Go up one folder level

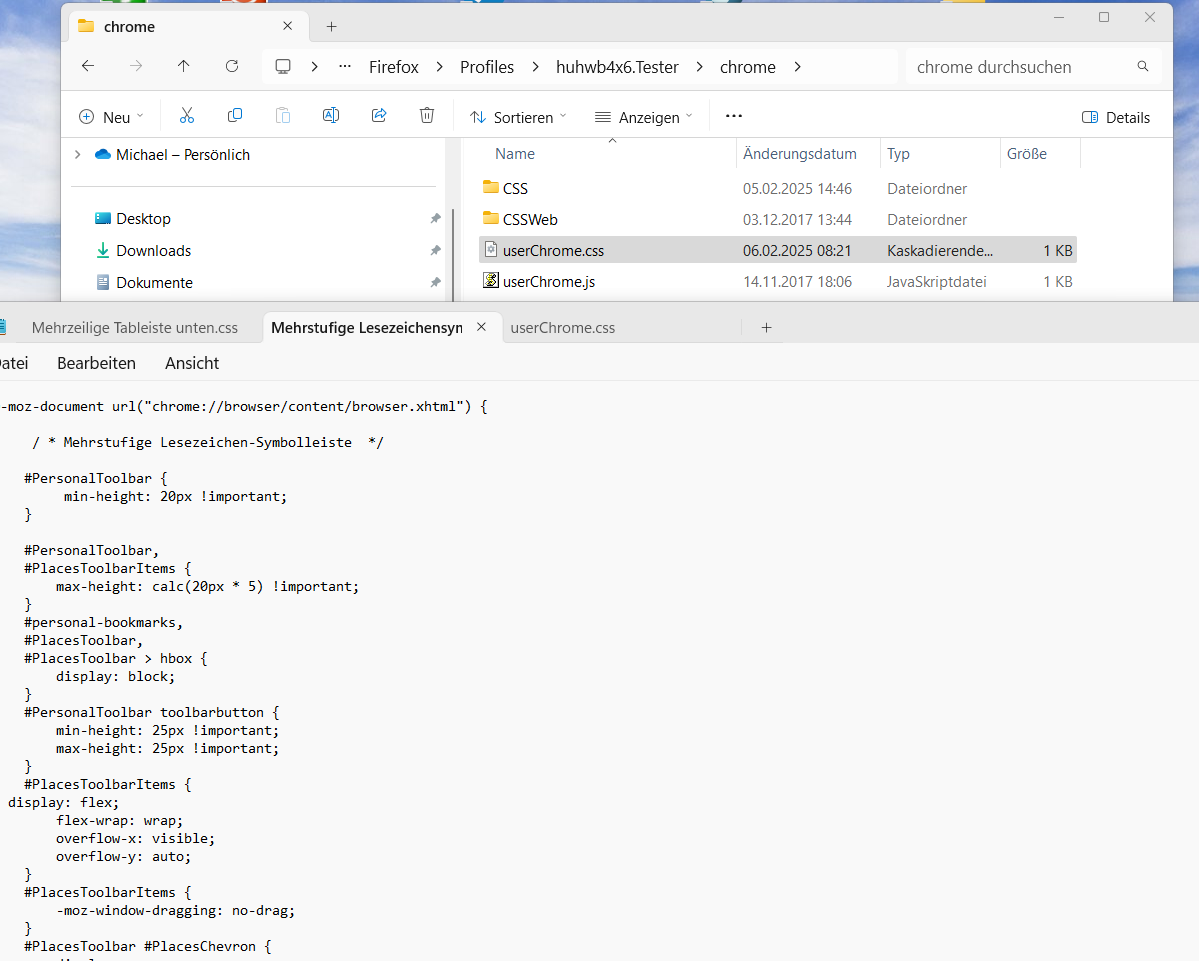(183, 67)
